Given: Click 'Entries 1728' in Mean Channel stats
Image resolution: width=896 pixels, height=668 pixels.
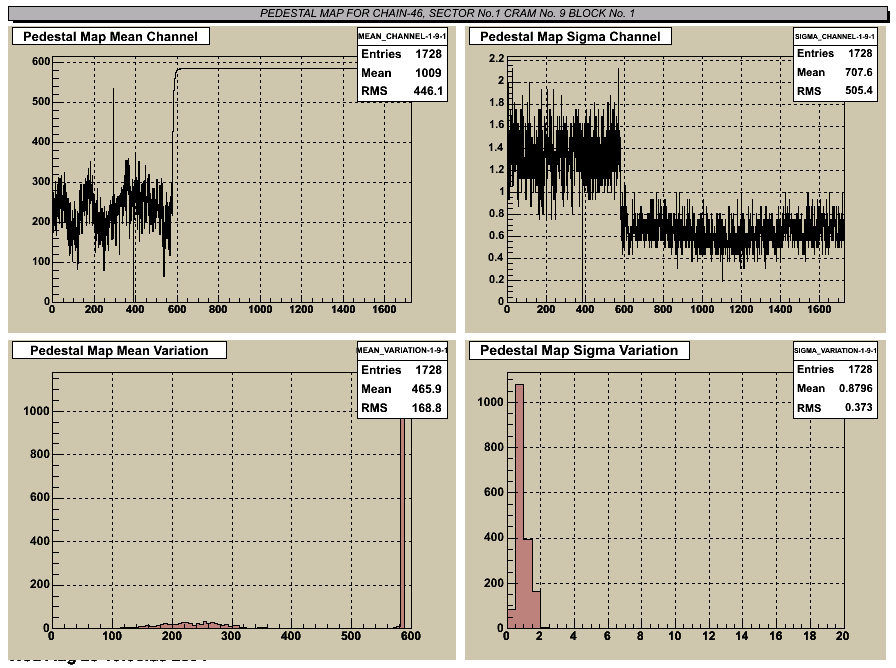Looking at the screenshot, I should tap(402, 54).
